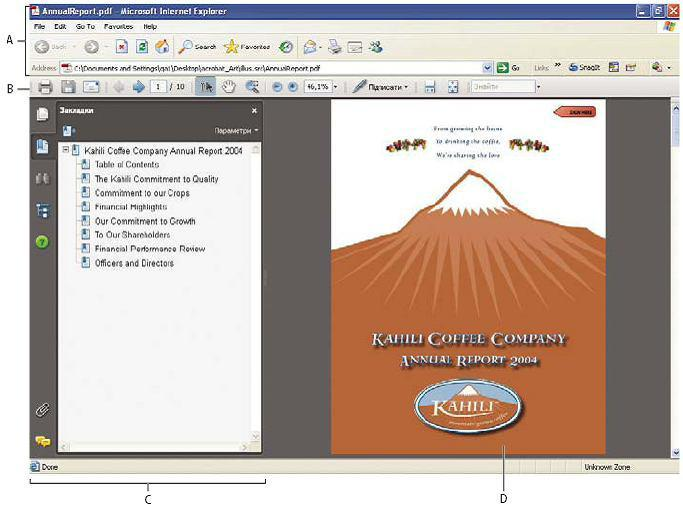This screenshot has height=508, width=683.
Task: Click the Email envelope icon in Acrobat toolbar
Action: (91, 87)
